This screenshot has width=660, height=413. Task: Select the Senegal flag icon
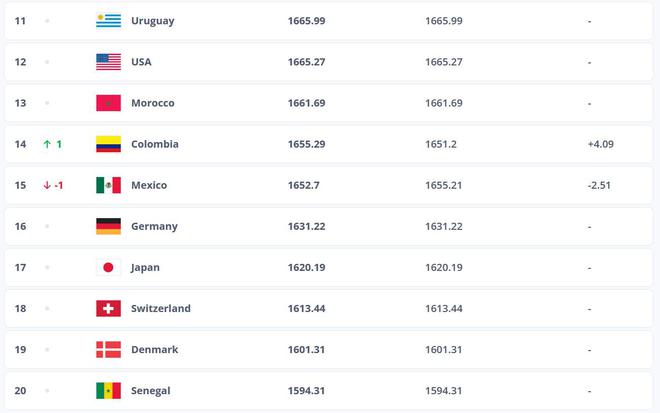pyautogui.click(x=108, y=391)
